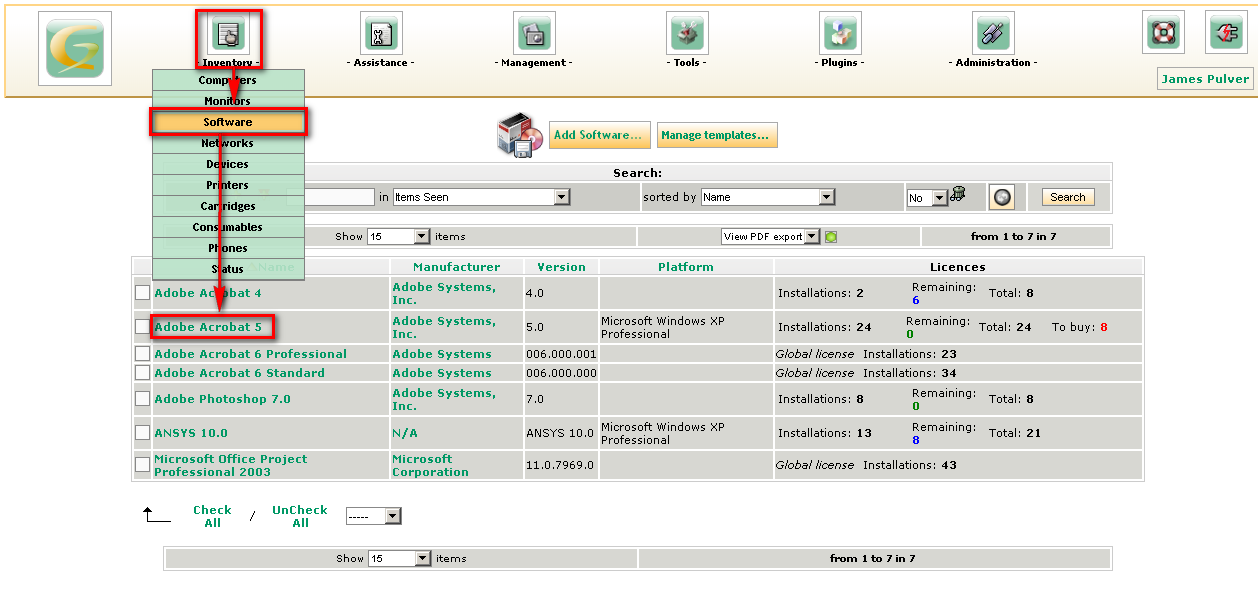Toggle the Microsoft Office Project Professional 2003 checkbox
The width and height of the screenshot is (1258, 590).
tap(142, 465)
